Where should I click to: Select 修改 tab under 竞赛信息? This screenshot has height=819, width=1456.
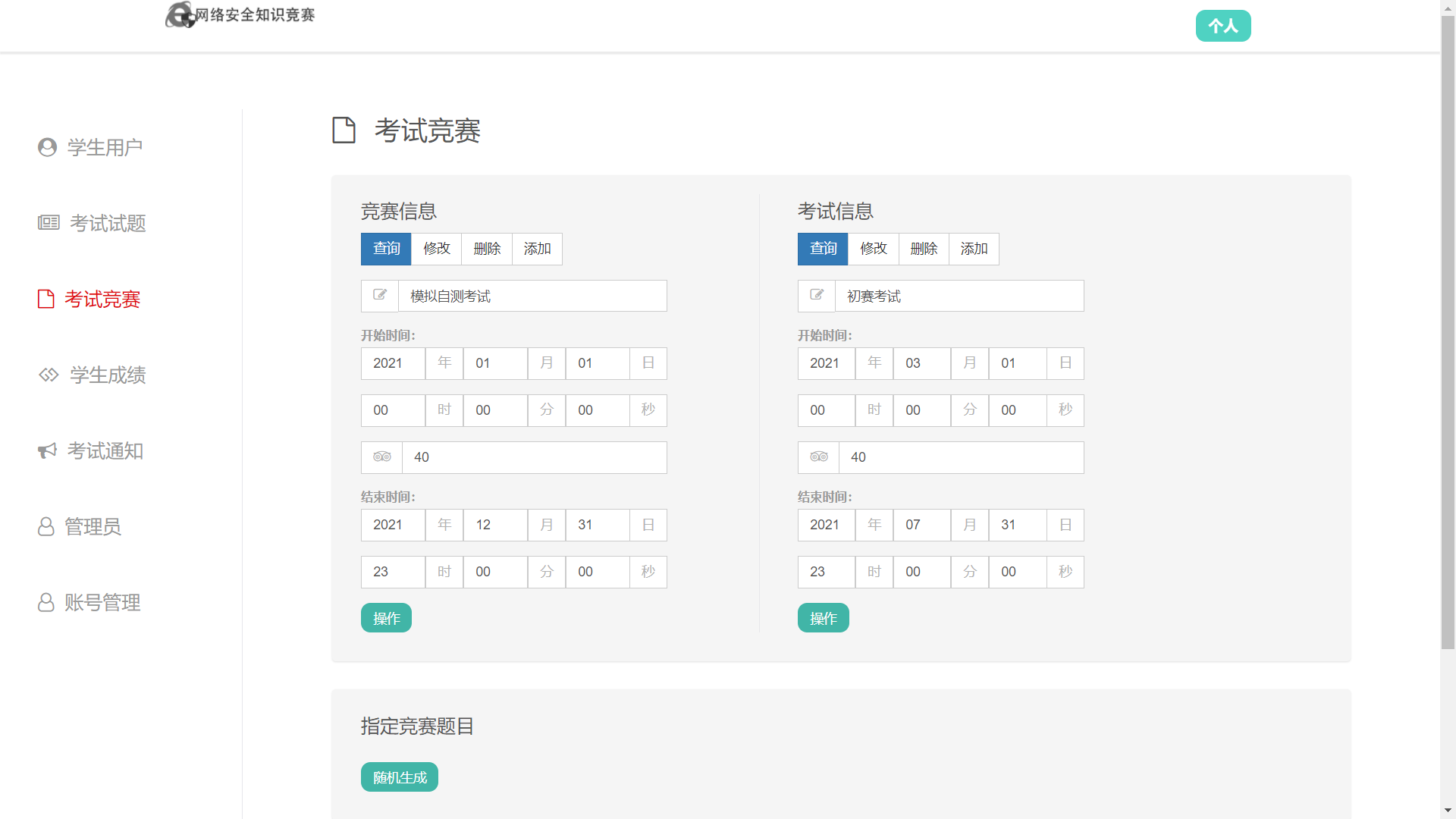coord(436,249)
